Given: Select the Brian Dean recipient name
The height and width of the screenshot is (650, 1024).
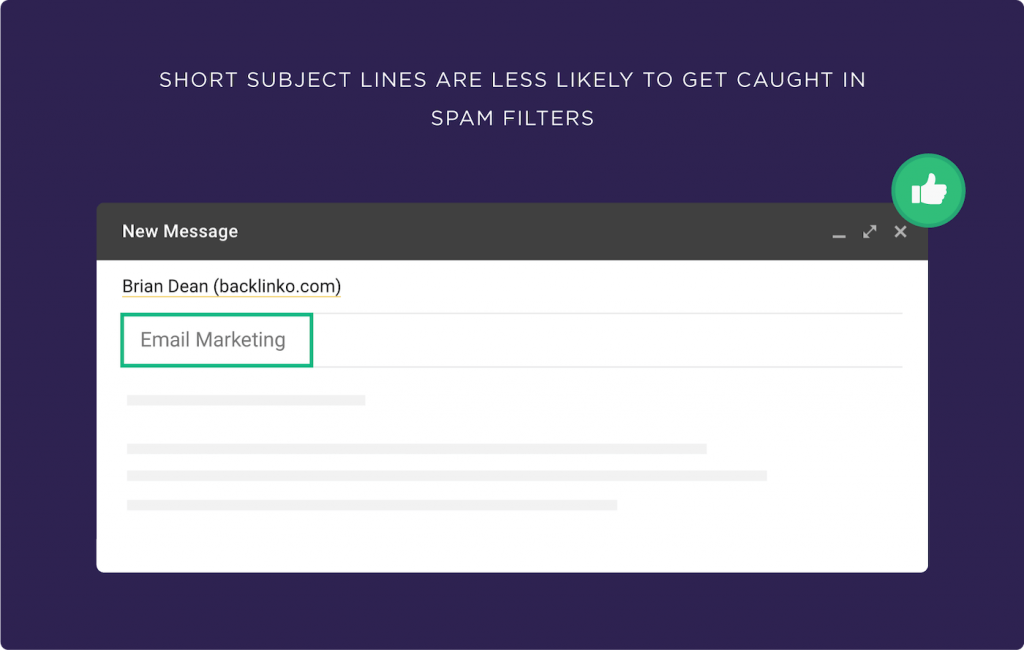Looking at the screenshot, I should pos(165,286).
